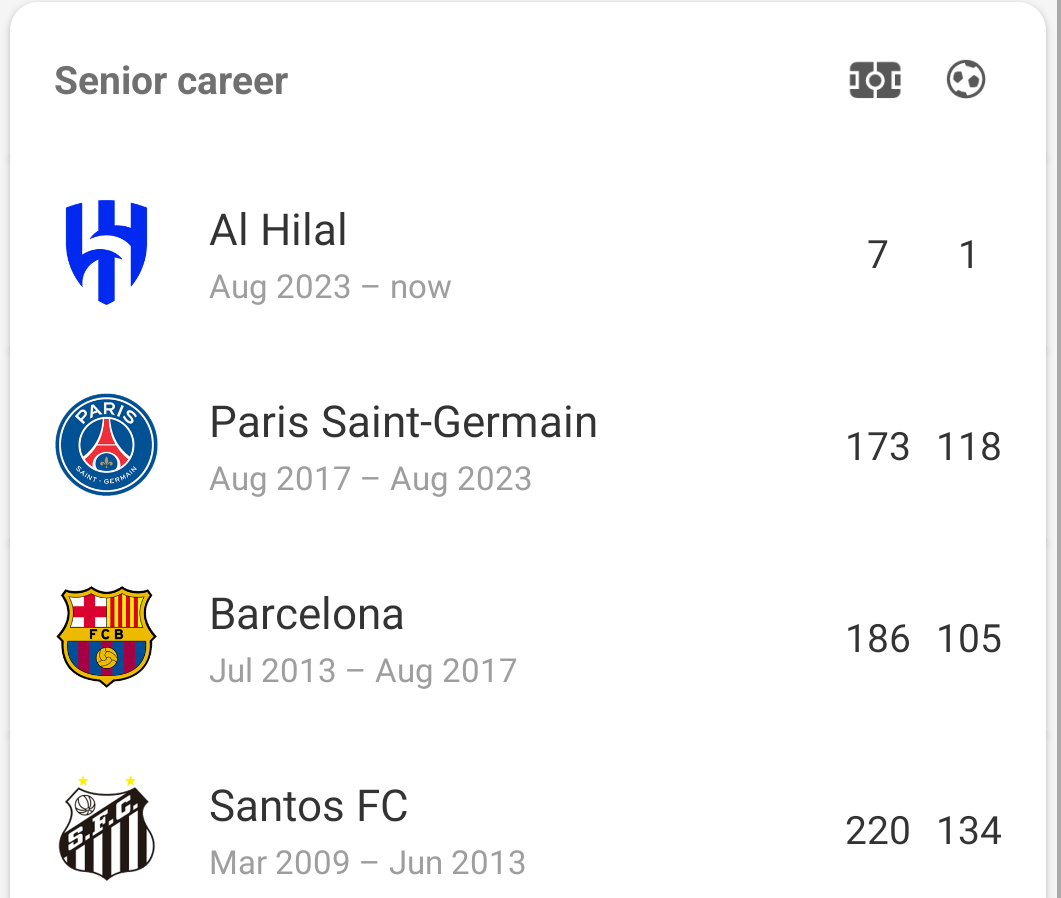1061x898 pixels.
Task: Click the Barcelona FCB crest
Action: tap(106, 637)
